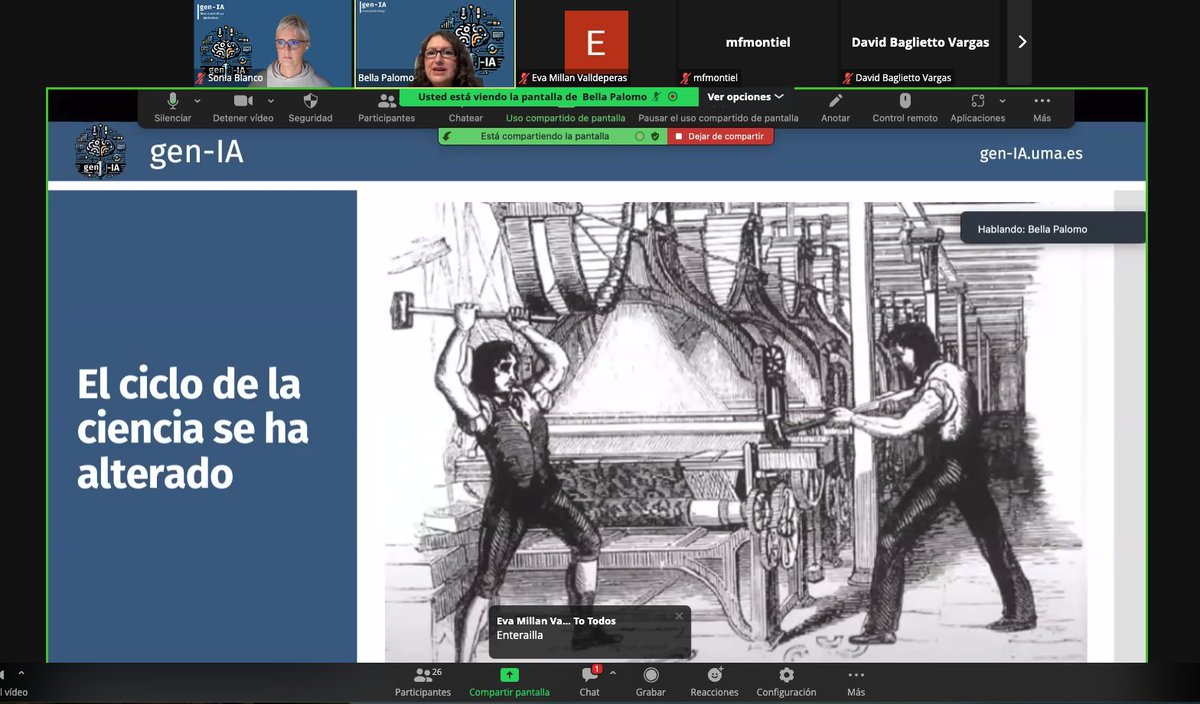Expand Ver opciones dropdown
Viewport: 1200px width, 704px height.
(745, 97)
